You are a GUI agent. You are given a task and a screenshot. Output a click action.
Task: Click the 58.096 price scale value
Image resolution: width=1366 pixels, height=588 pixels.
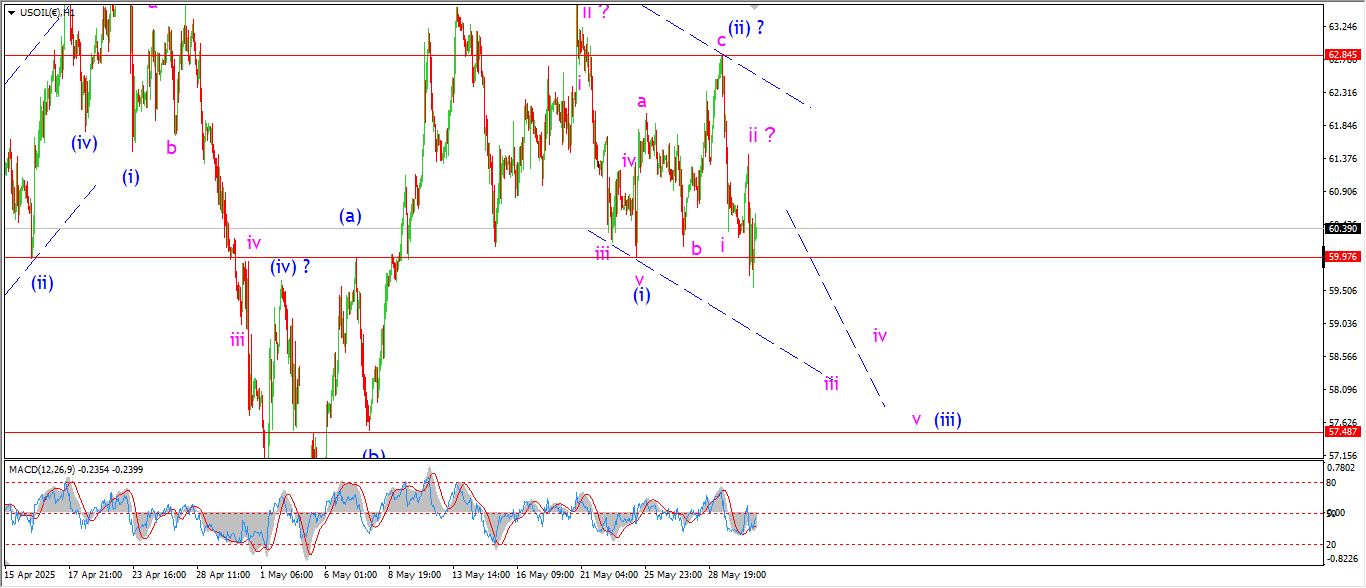click(1341, 389)
